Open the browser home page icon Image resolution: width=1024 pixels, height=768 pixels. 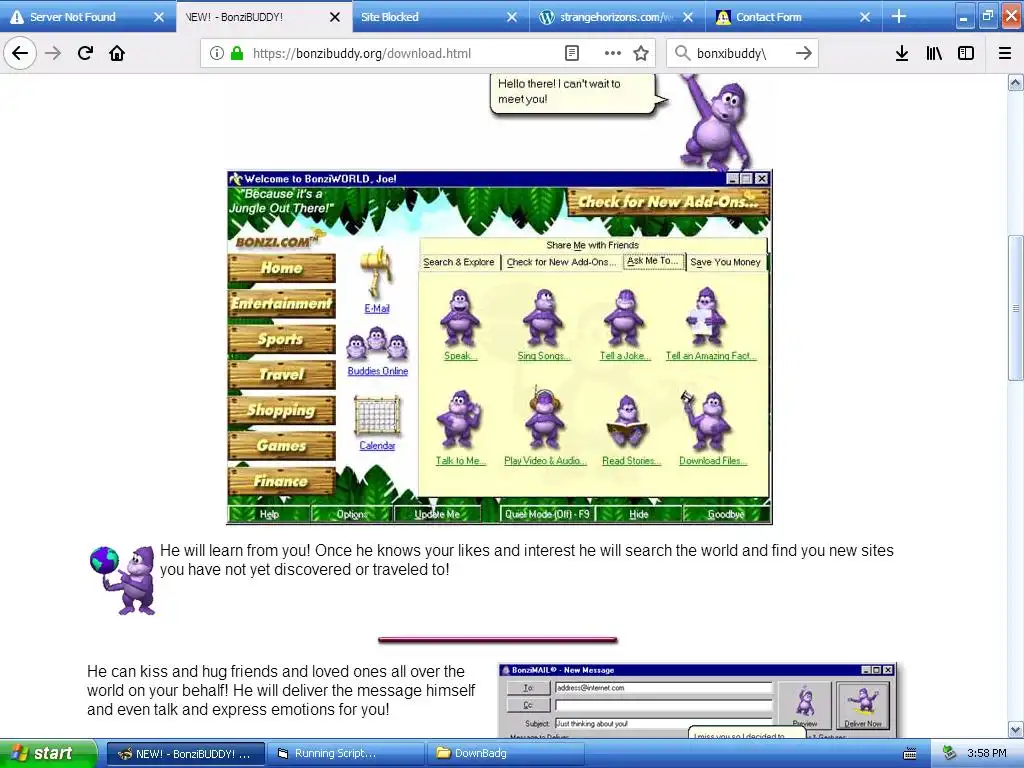click(117, 53)
